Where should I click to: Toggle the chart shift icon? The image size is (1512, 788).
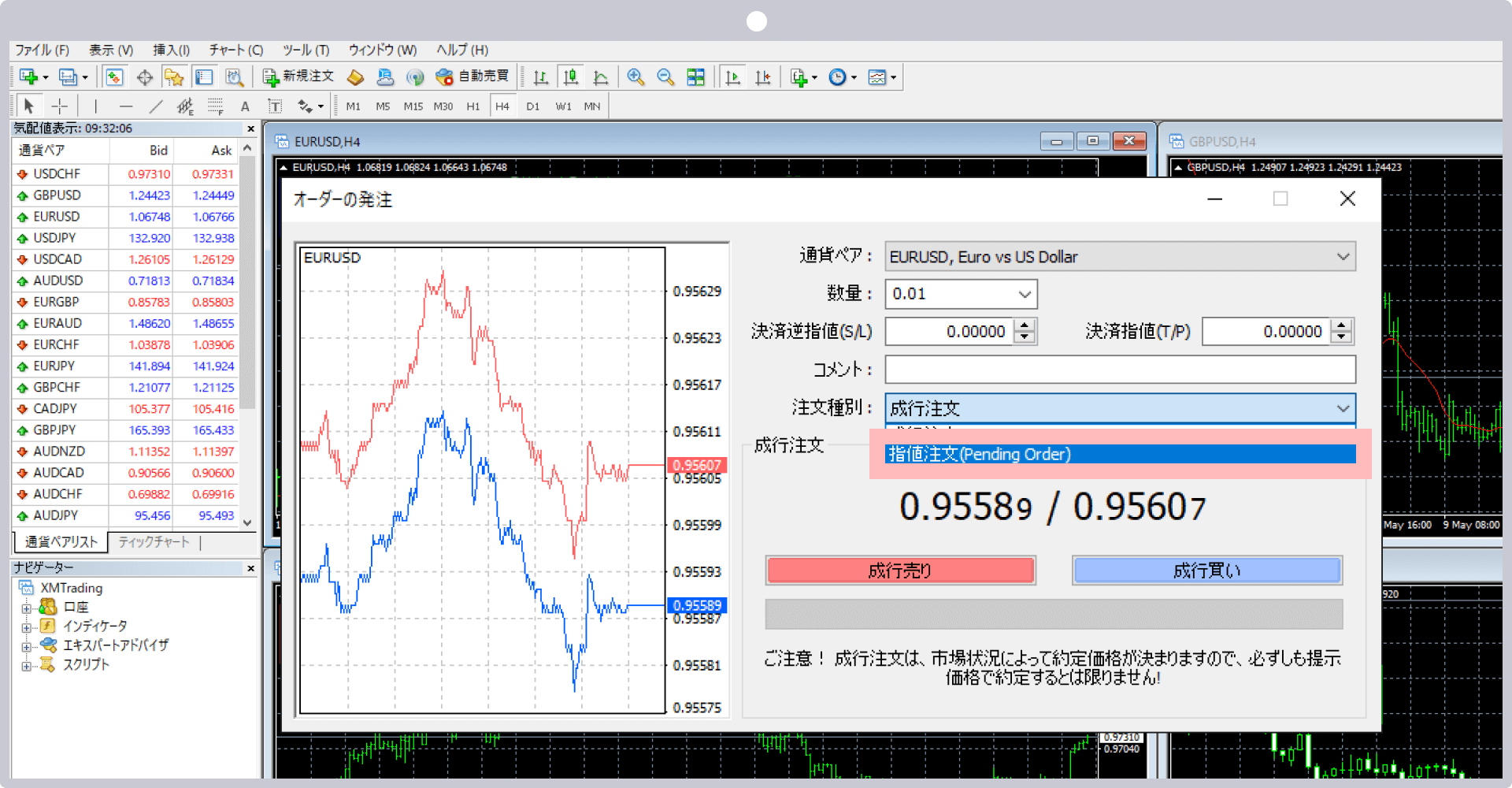[x=762, y=76]
